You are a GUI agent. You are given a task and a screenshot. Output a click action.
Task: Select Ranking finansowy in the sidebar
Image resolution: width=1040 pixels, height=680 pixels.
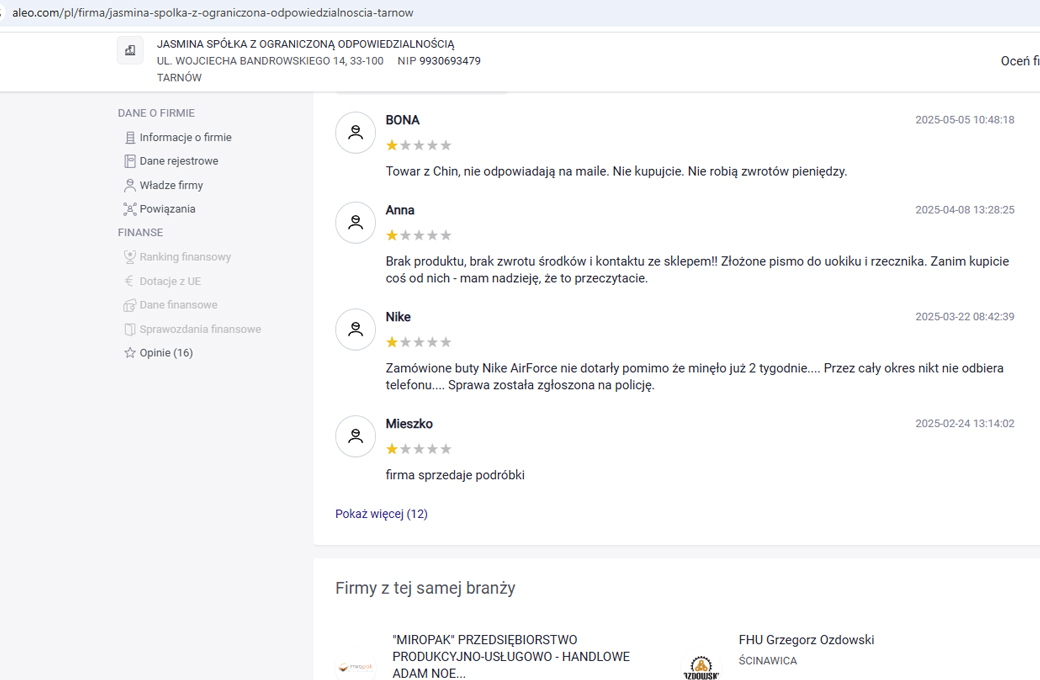[x=185, y=257]
